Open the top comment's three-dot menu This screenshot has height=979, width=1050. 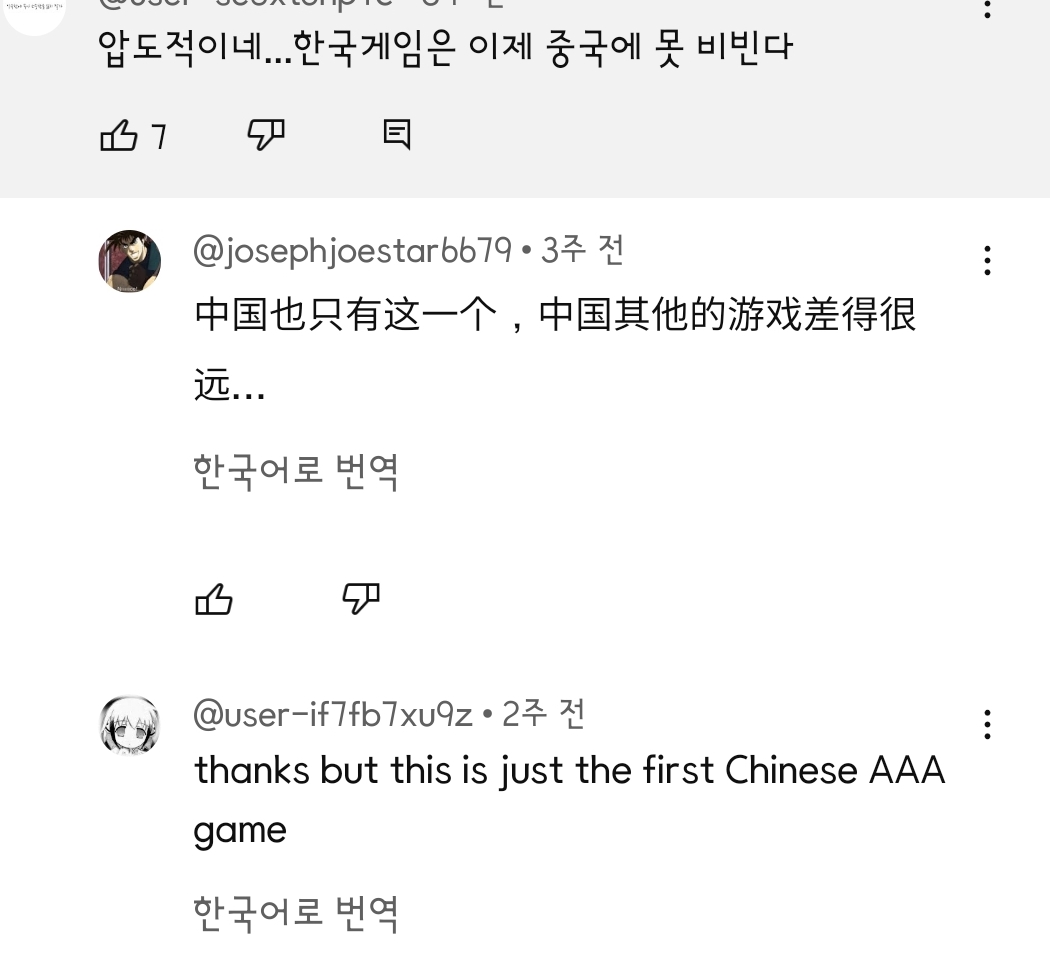987,9
